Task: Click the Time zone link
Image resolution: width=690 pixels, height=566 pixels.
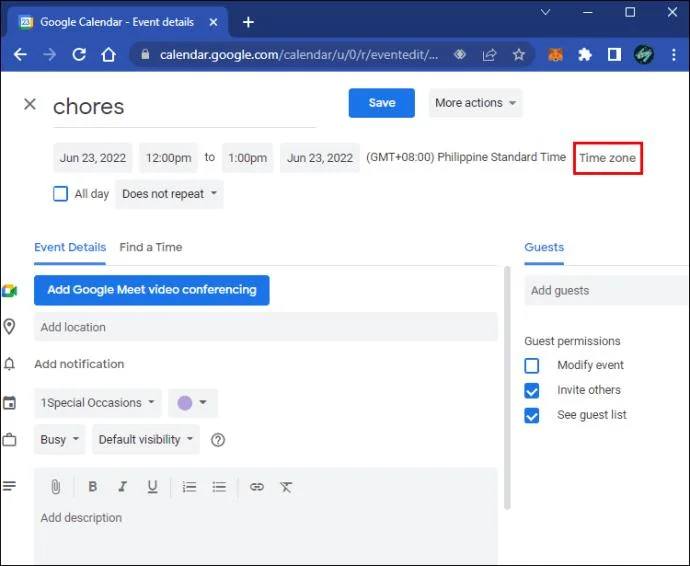Action: pyautogui.click(x=607, y=158)
